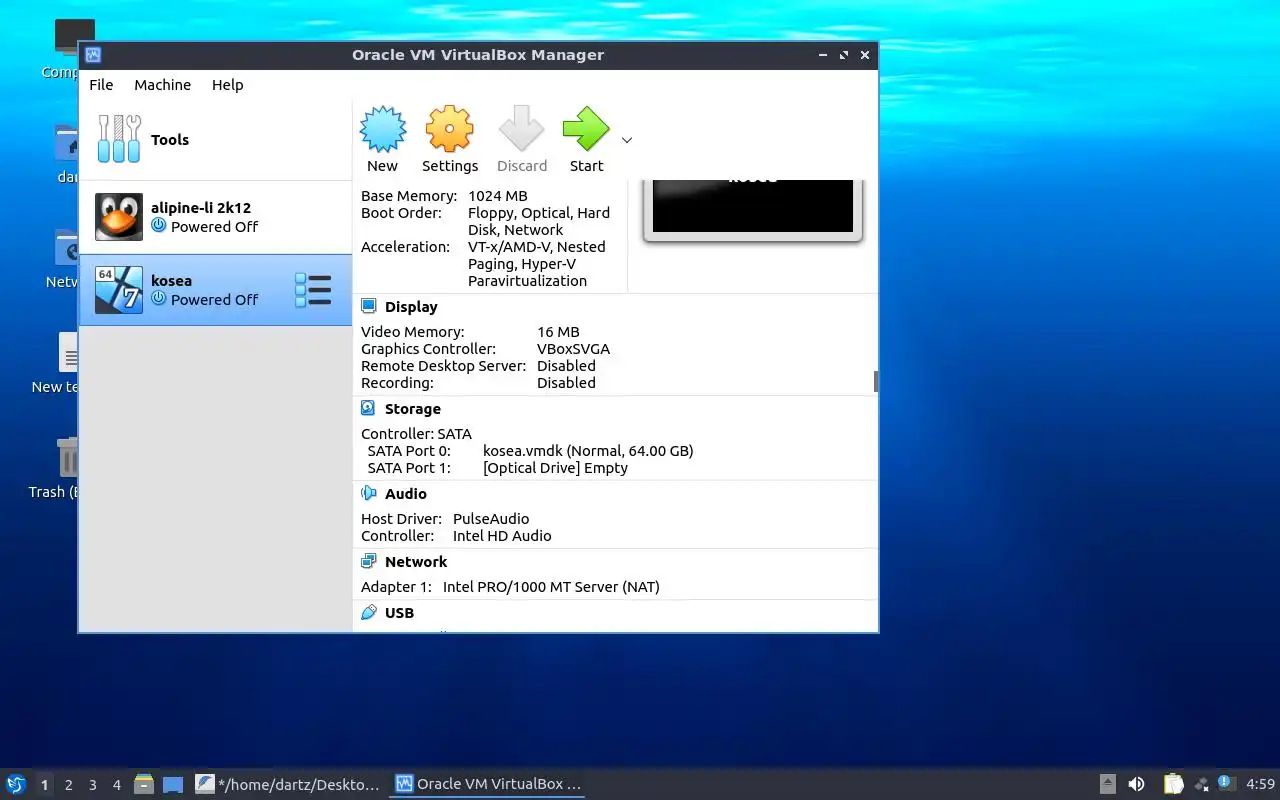Viewport: 1280px width, 800px height.
Task: Open the volume speaker tray icon
Action: tap(1136, 784)
